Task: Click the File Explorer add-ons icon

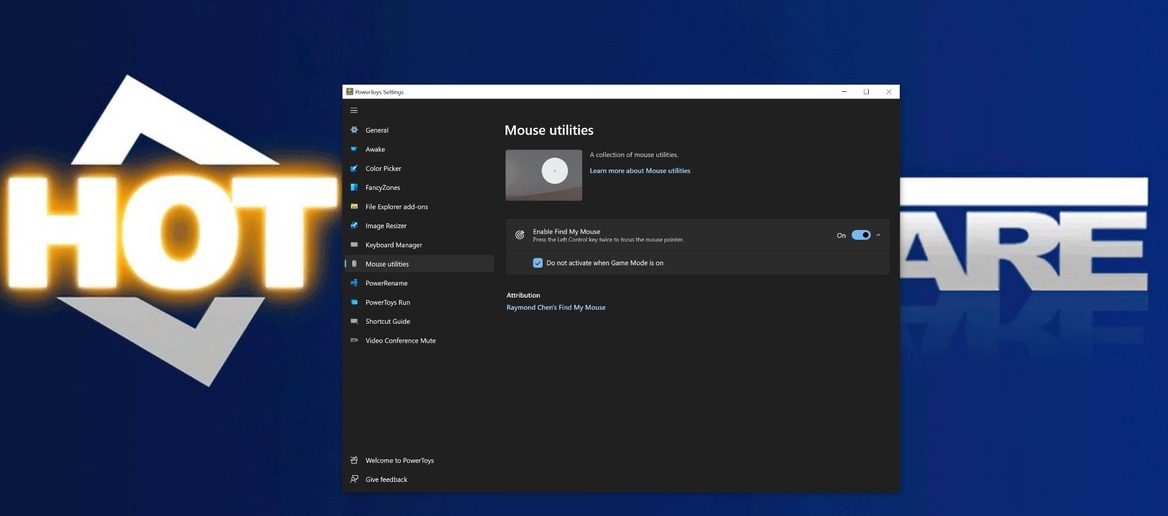Action: pyautogui.click(x=354, y=206)
